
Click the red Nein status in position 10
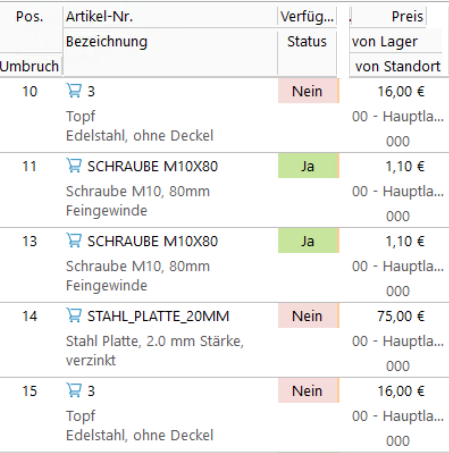click(308, 91)
